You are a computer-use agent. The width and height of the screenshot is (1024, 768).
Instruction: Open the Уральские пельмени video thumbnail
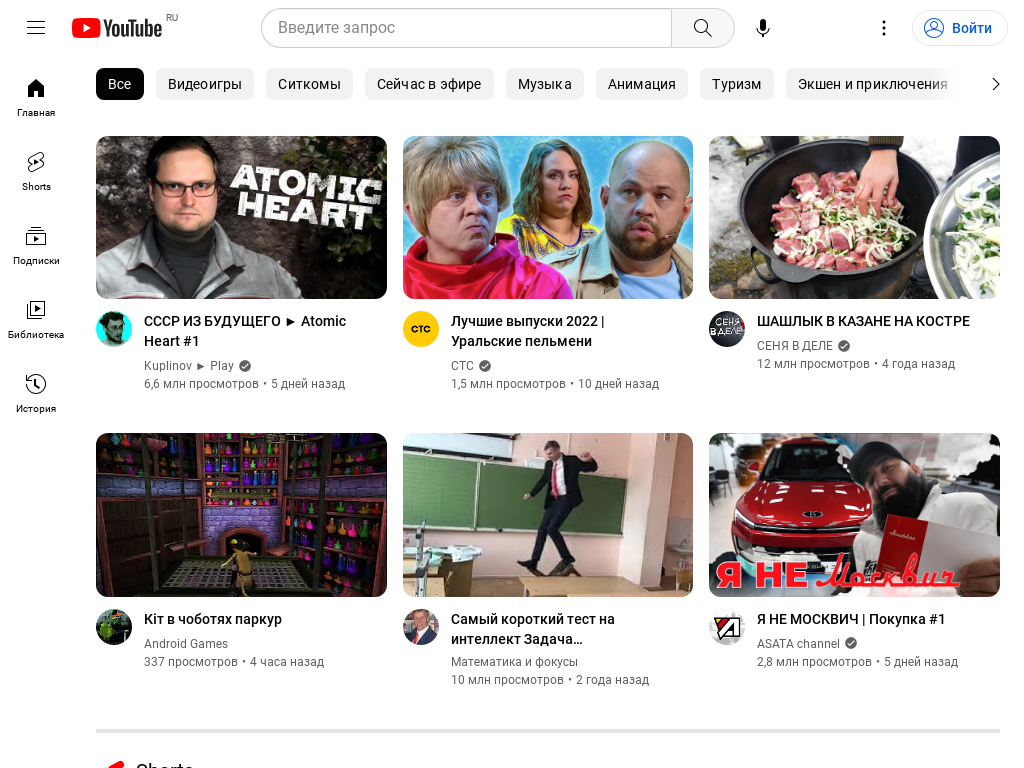pyautogui.click(x=548, y=217)
